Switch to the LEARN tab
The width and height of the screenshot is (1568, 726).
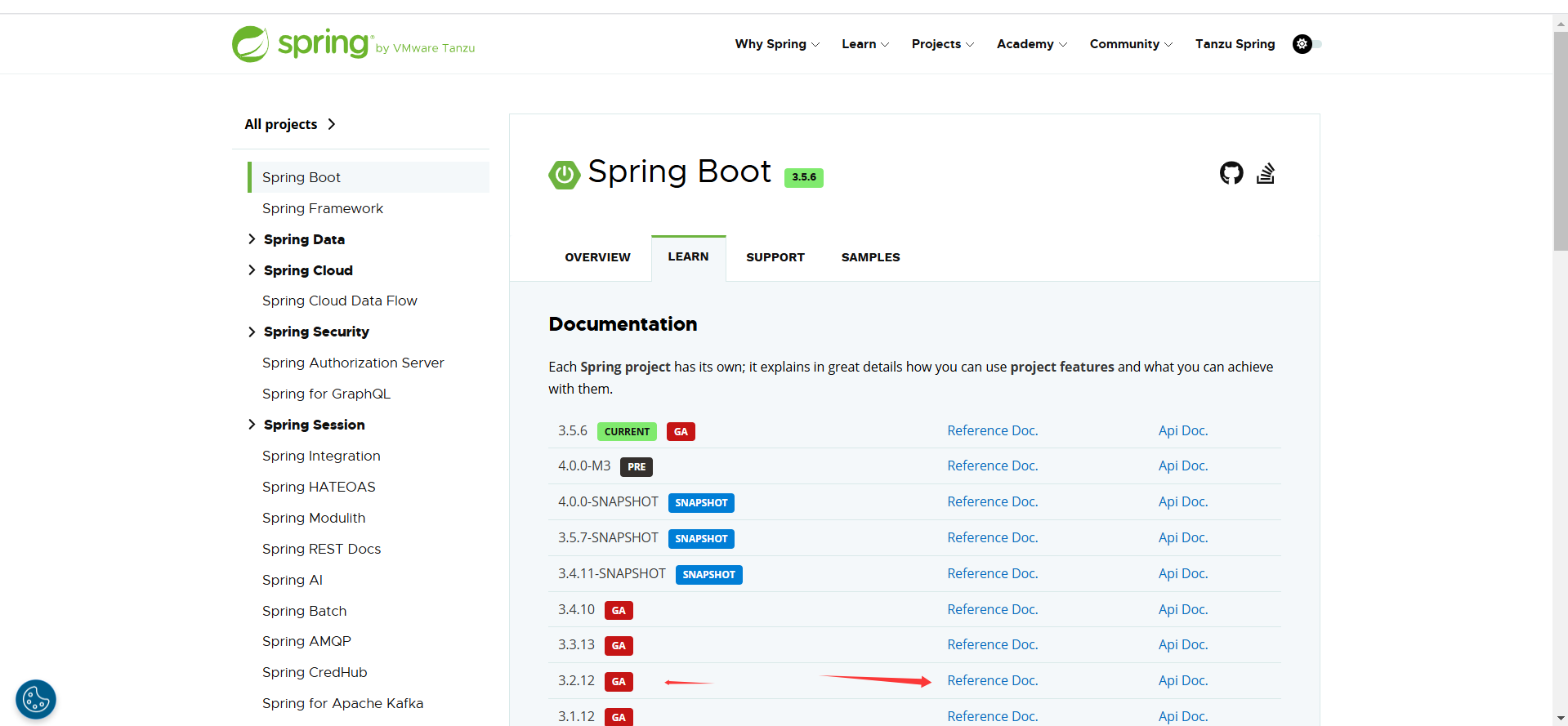tap(688, 257)
